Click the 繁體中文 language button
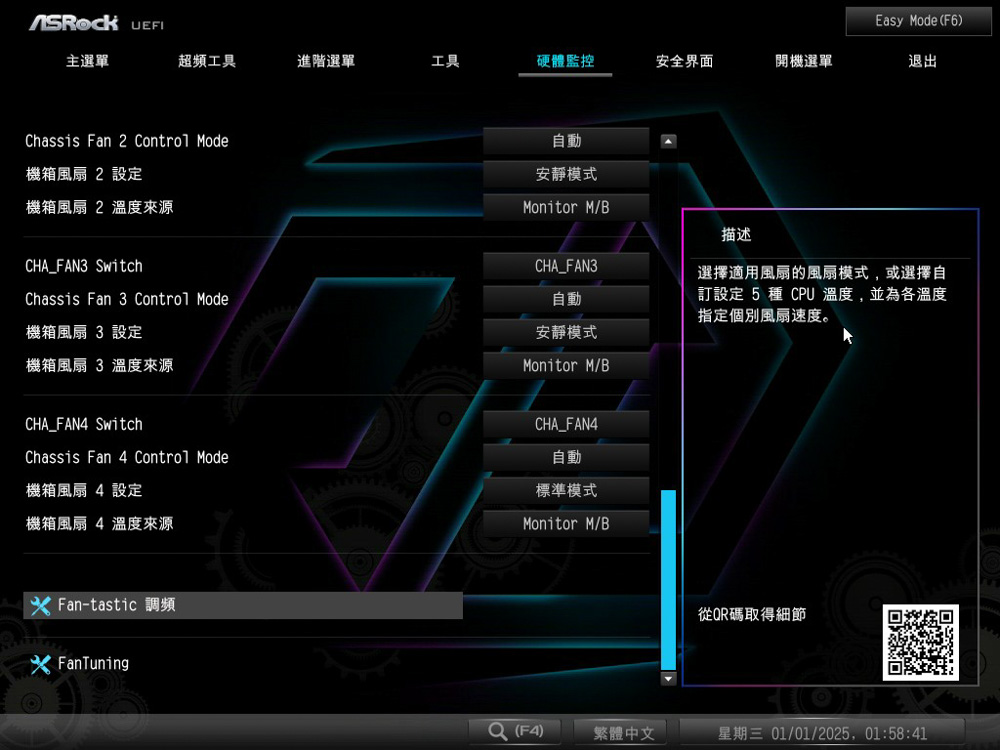 pos(623,733)
